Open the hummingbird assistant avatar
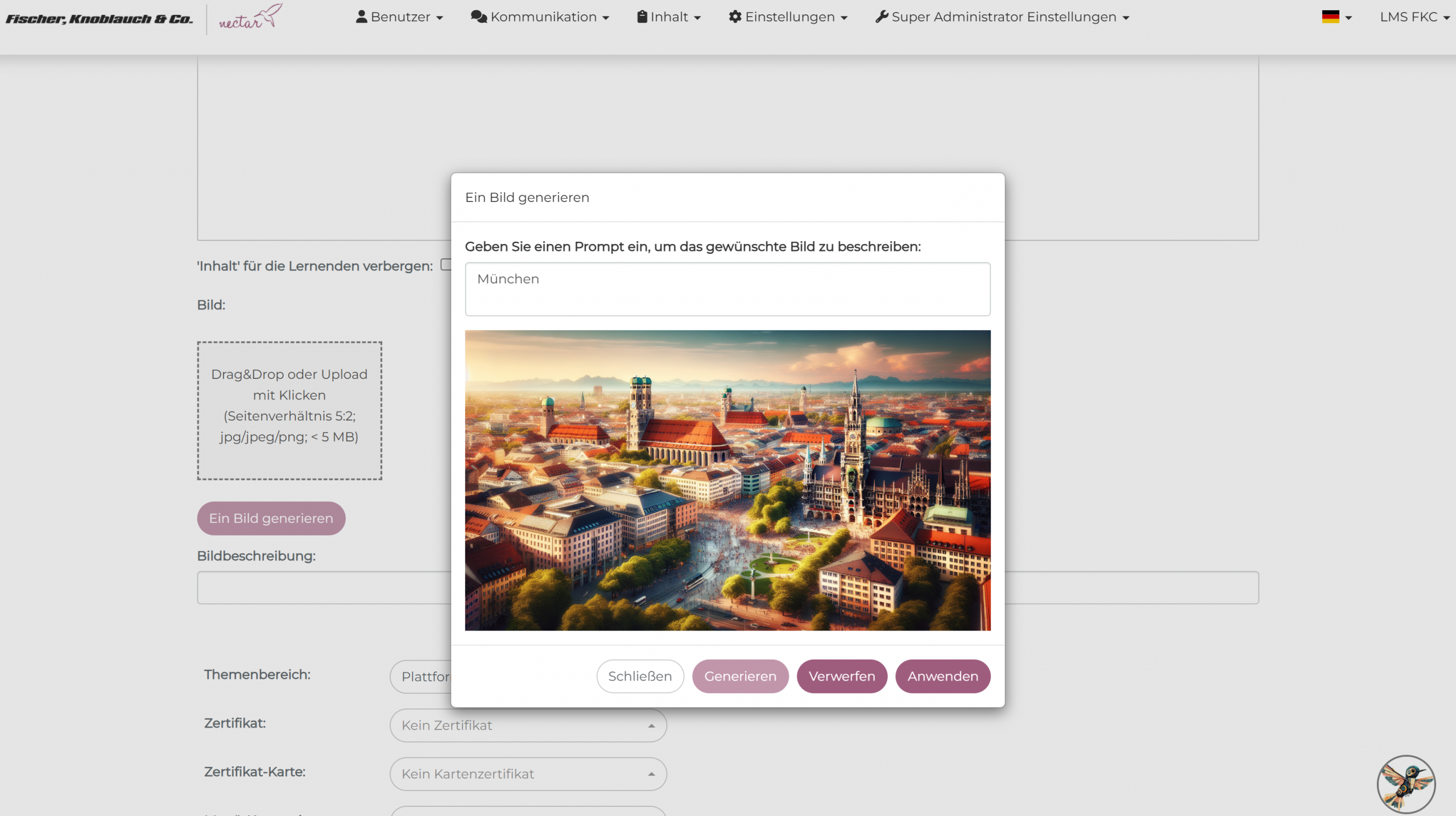The height and width of the screenshot is (816, 1456). pyautogui.click(x=1405, y=784)
